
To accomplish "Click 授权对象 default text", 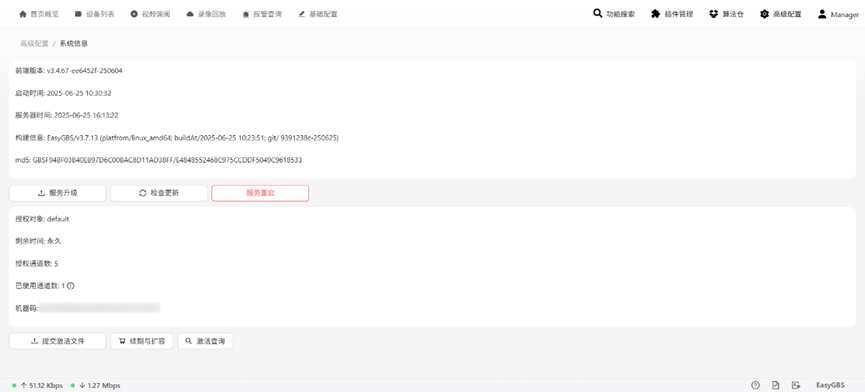I will (42, 219).
